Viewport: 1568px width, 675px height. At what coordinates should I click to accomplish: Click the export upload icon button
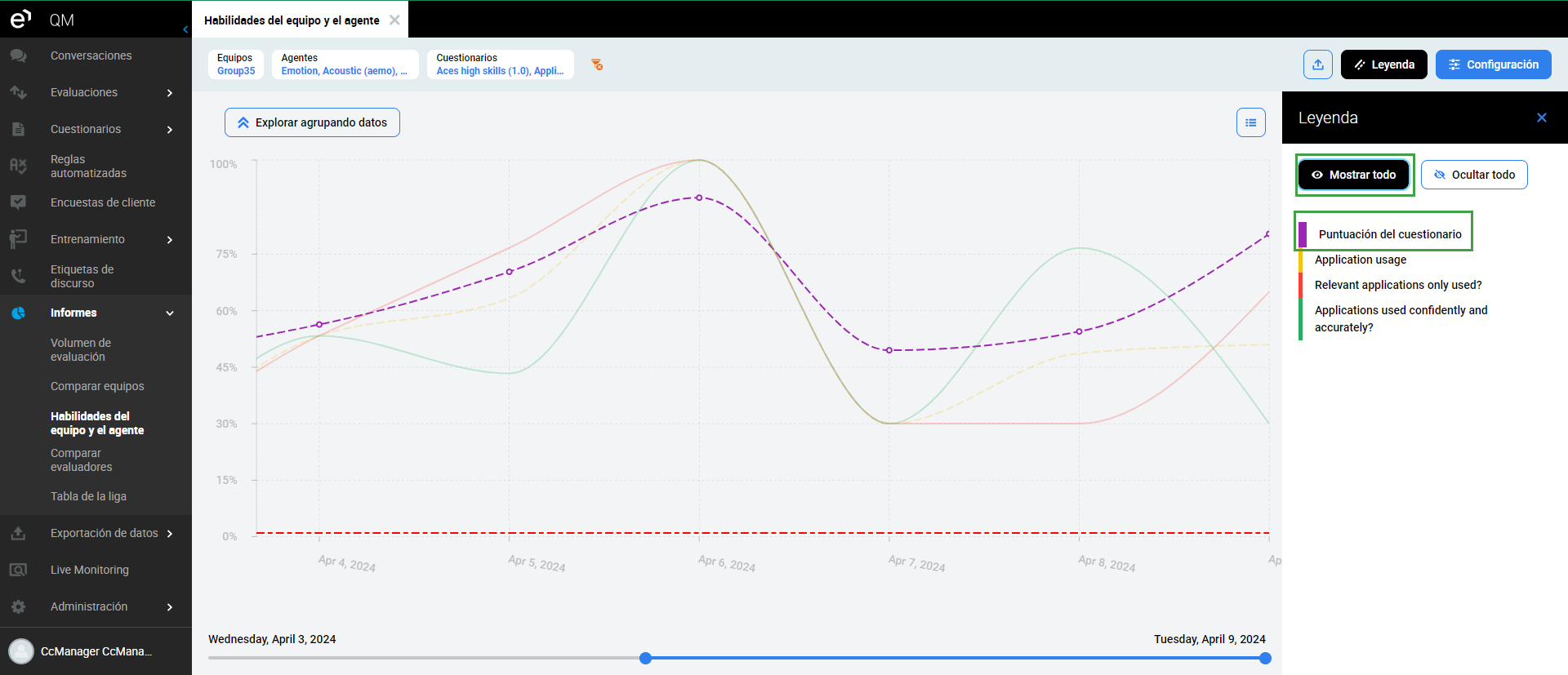pyautogui.click(x=1318, y=64)
